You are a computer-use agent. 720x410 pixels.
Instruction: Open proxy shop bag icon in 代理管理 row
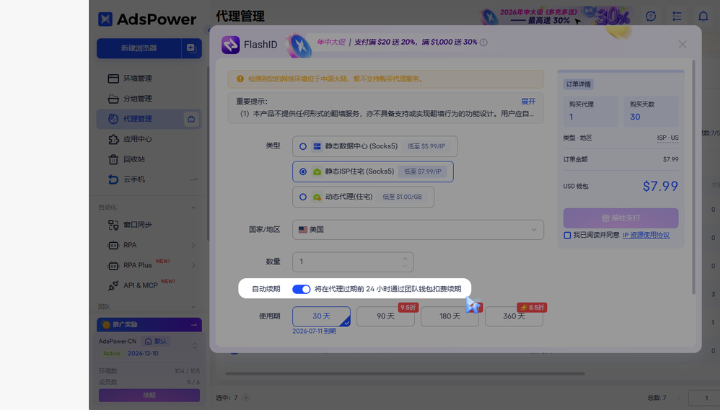[x=191, y=119]
